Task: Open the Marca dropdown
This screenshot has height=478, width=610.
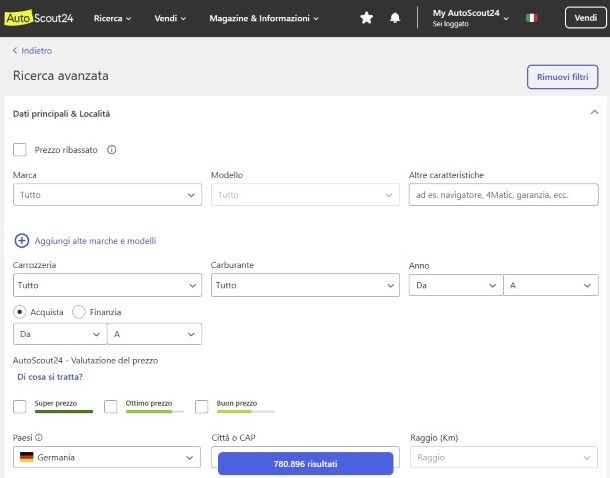Action: [107, 195]
